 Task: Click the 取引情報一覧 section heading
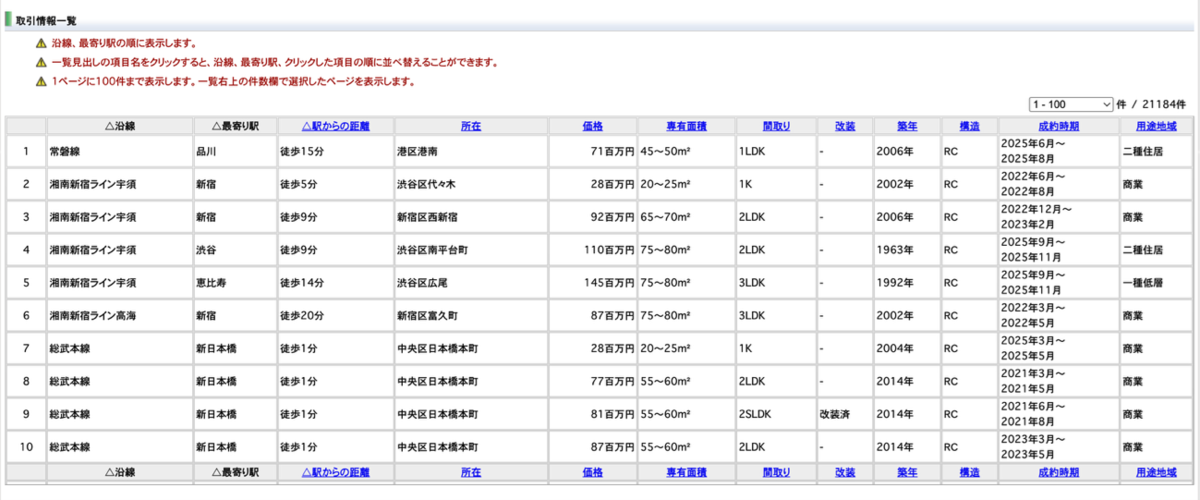46,20
